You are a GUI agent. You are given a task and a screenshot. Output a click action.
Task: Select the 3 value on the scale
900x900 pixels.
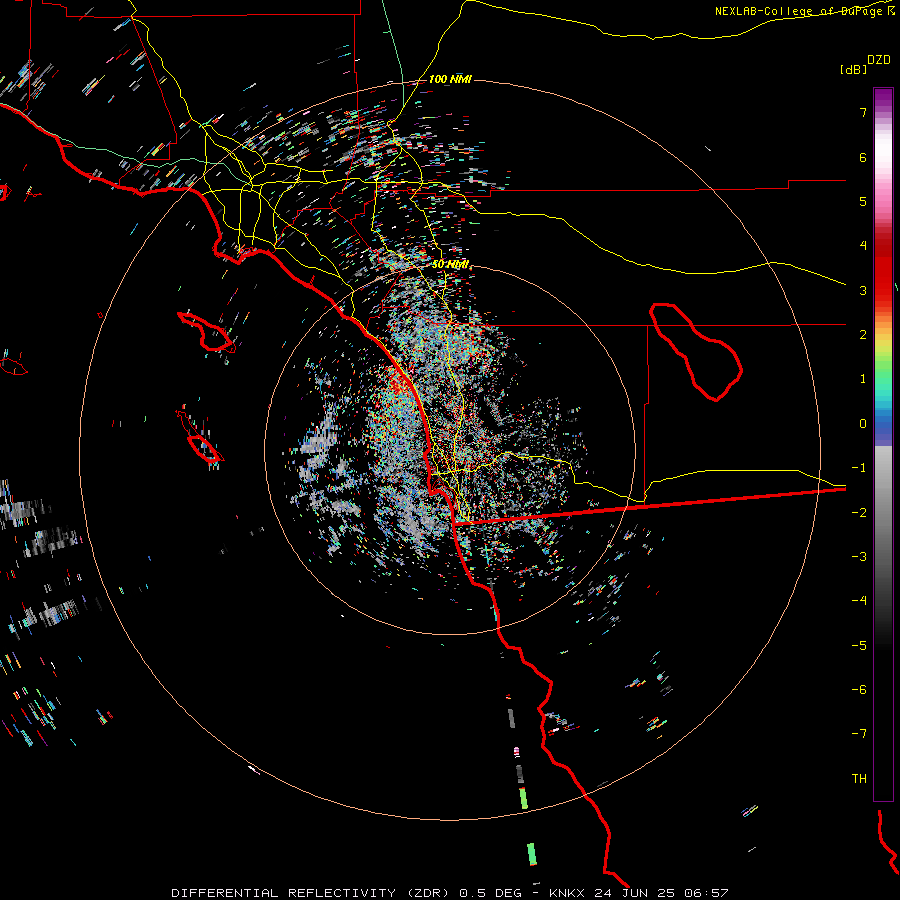(x=863, y=290)
